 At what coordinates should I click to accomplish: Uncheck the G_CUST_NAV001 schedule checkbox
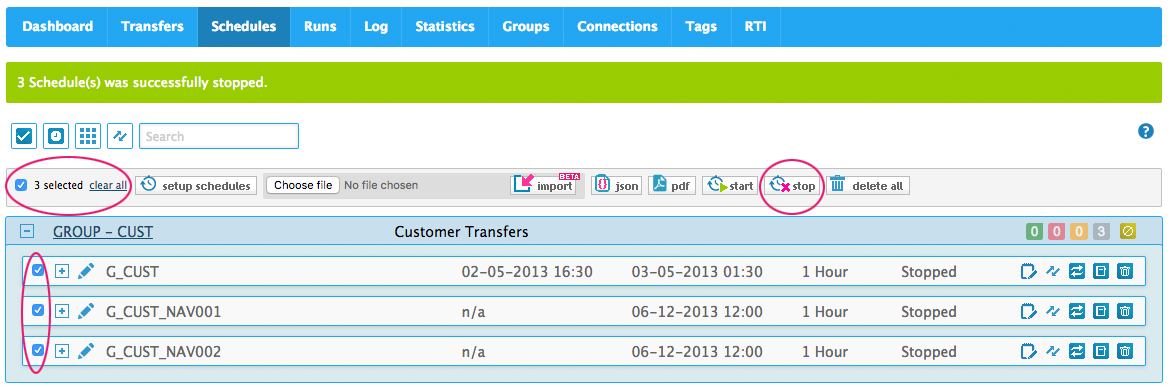[x=38, y=309]
